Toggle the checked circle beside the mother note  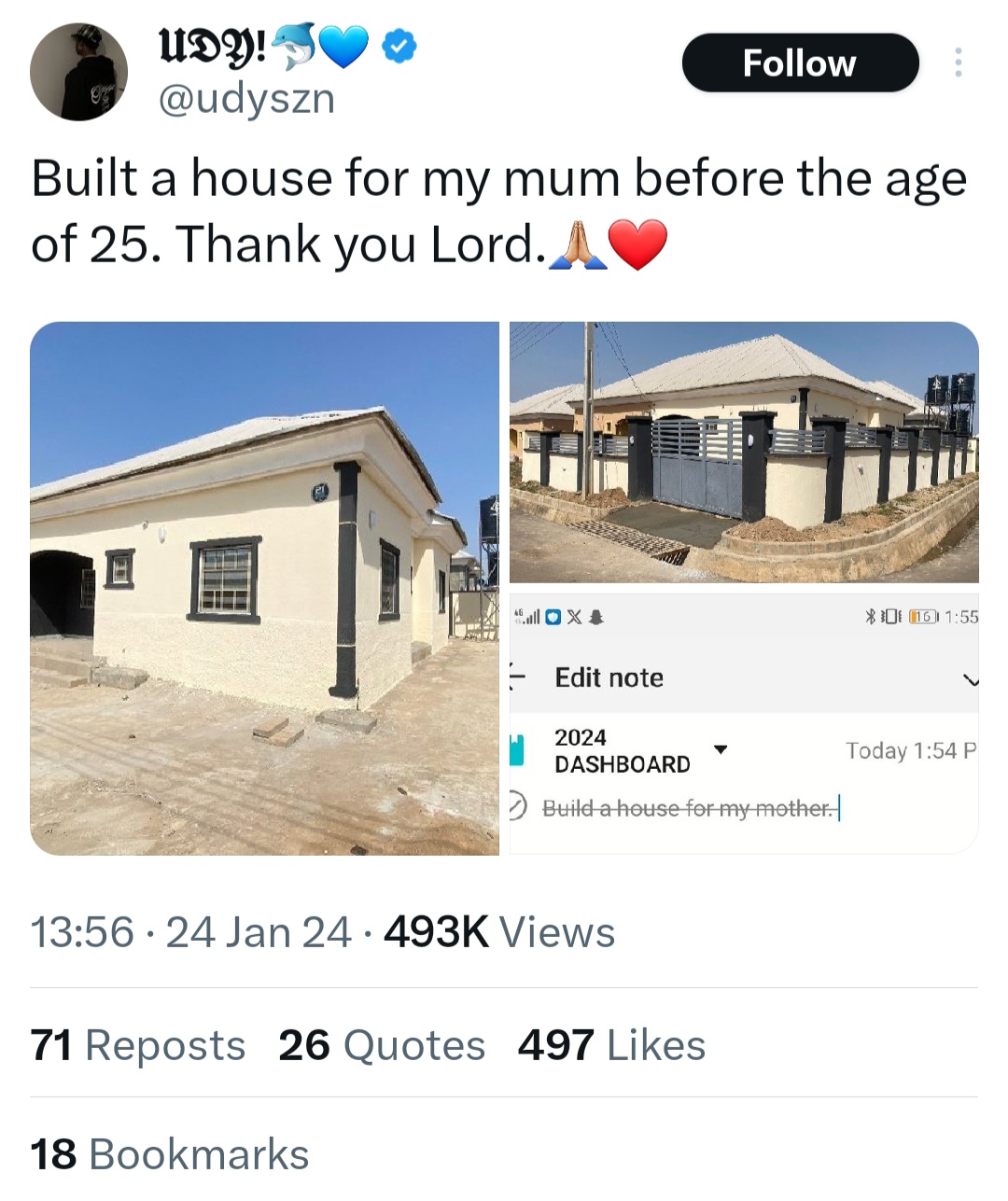(518, 807)
